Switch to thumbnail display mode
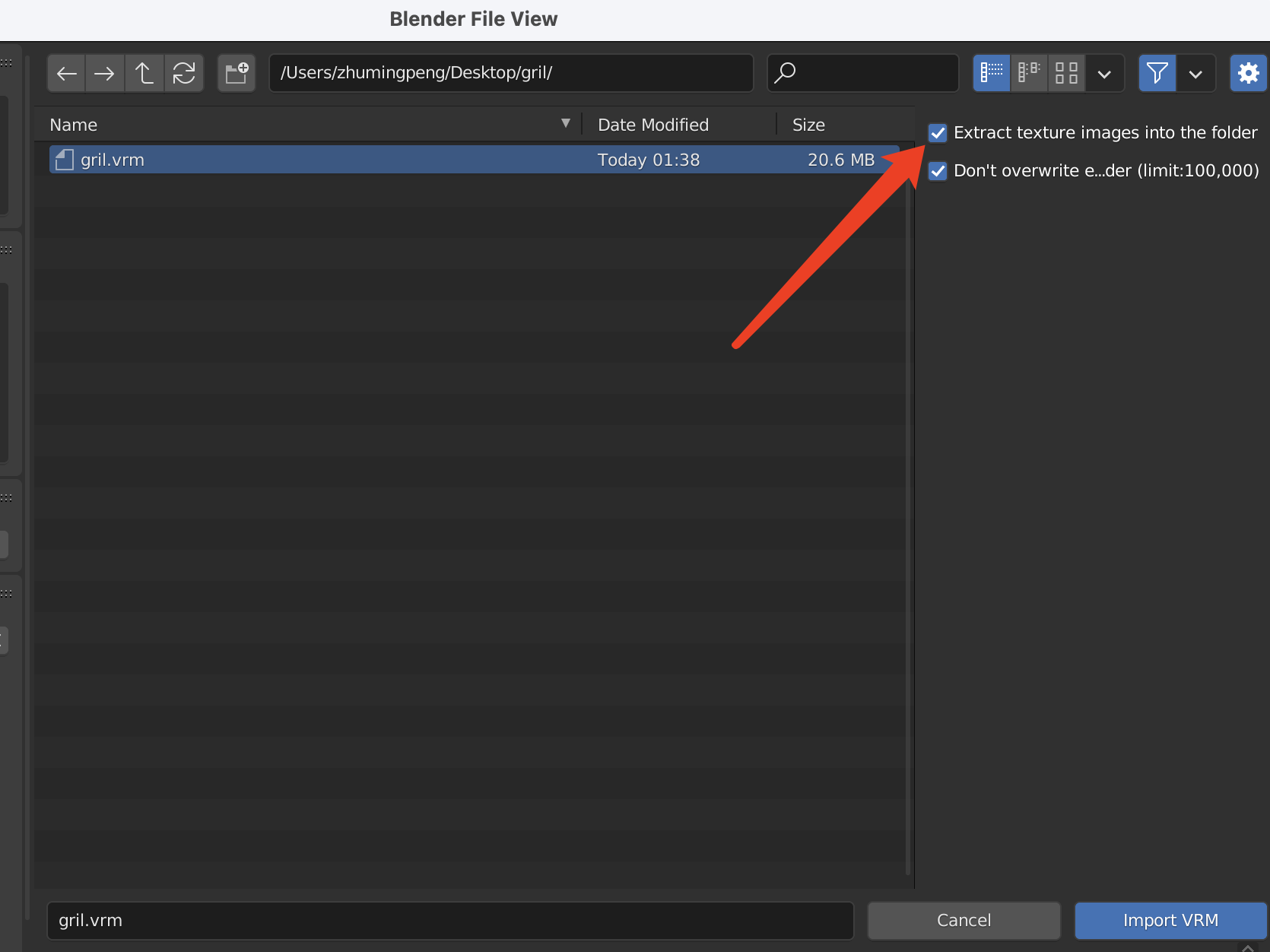This screenshot has height=952, width=1270. [1066, 73]
